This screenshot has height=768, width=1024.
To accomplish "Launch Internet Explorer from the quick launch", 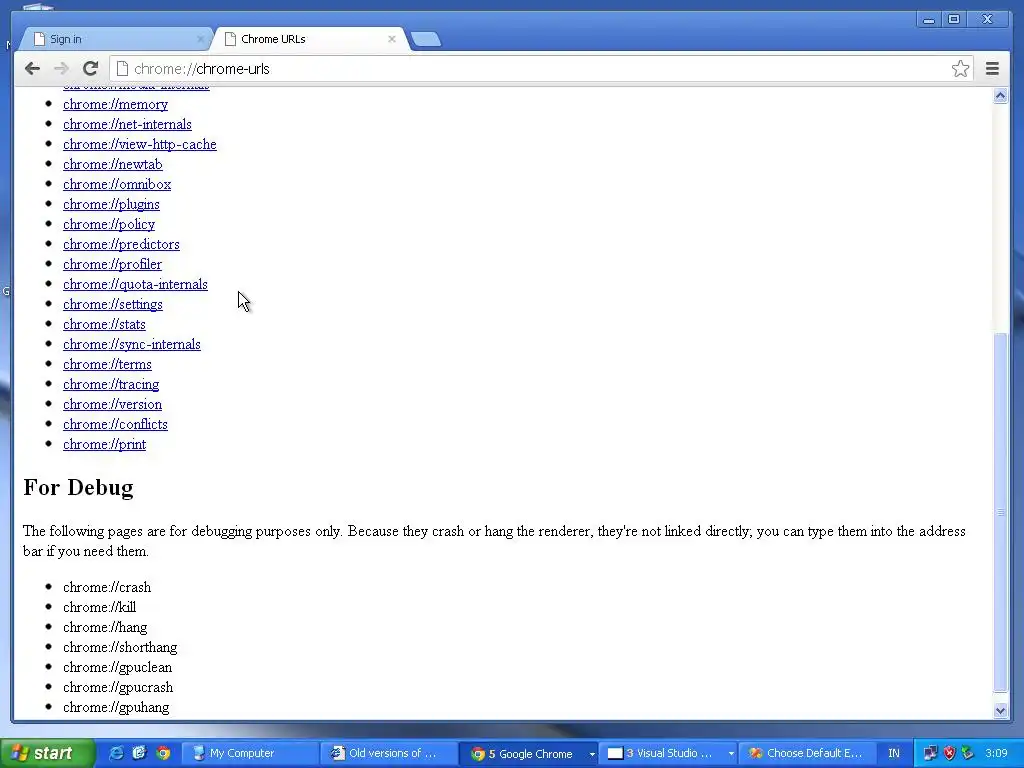I will pyautogui.click(x=116, y=753).
